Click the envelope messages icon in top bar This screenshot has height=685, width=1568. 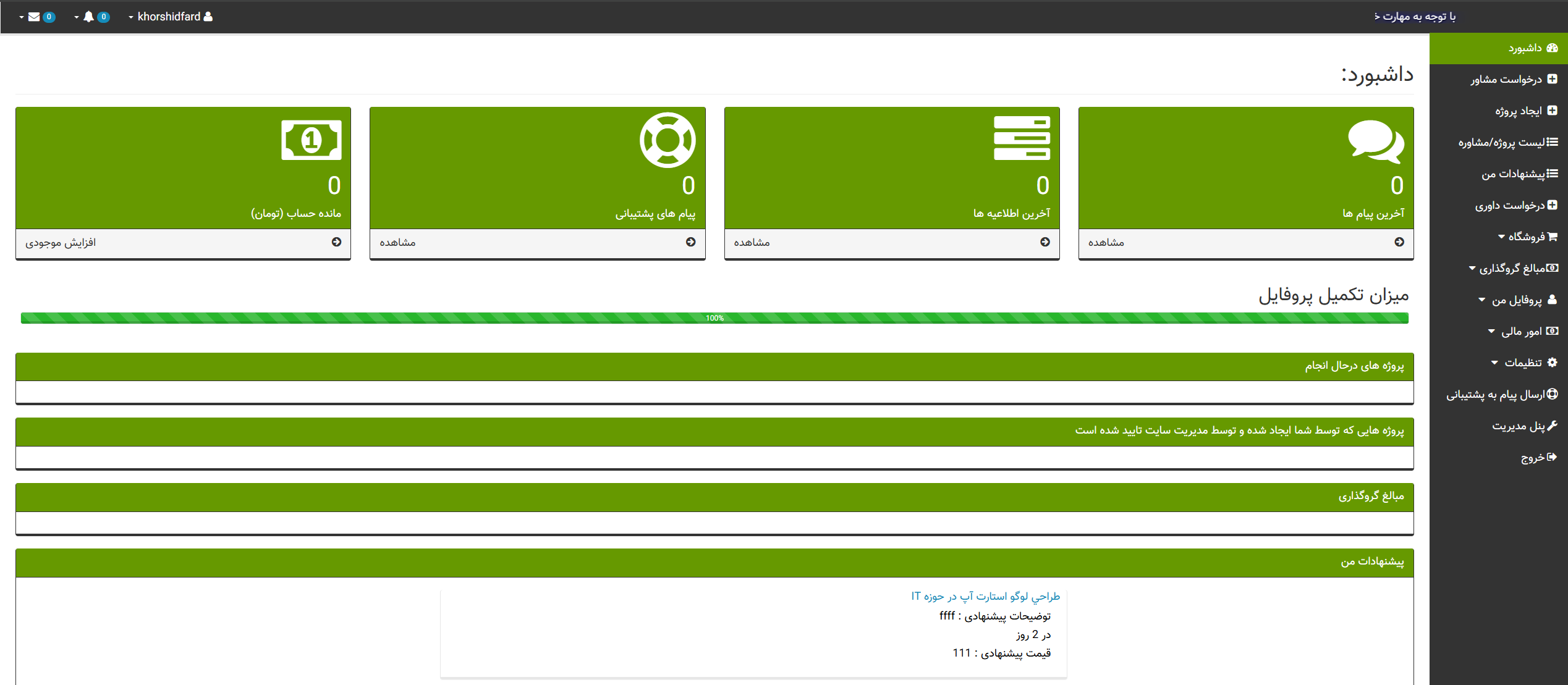(34, 17)
